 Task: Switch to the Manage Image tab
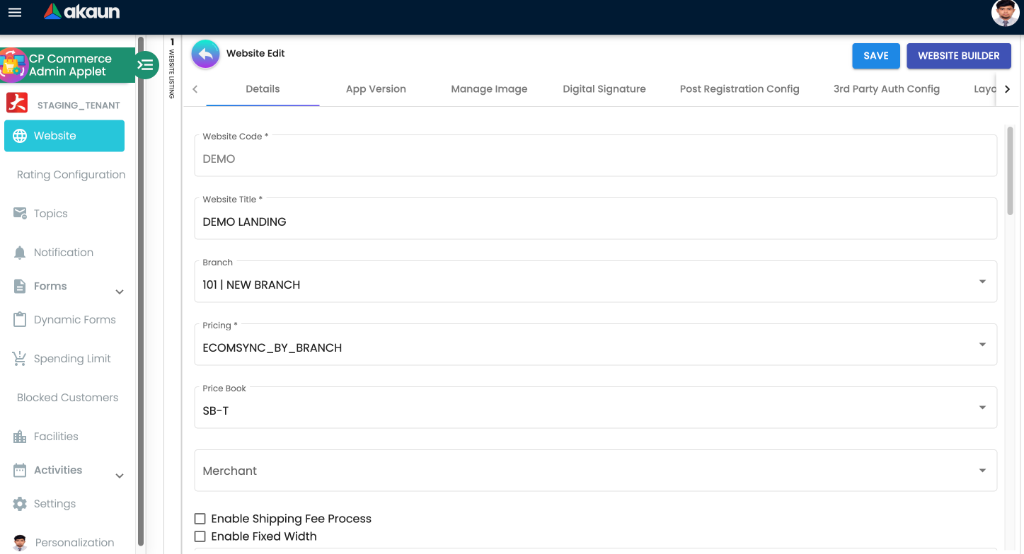489,89
